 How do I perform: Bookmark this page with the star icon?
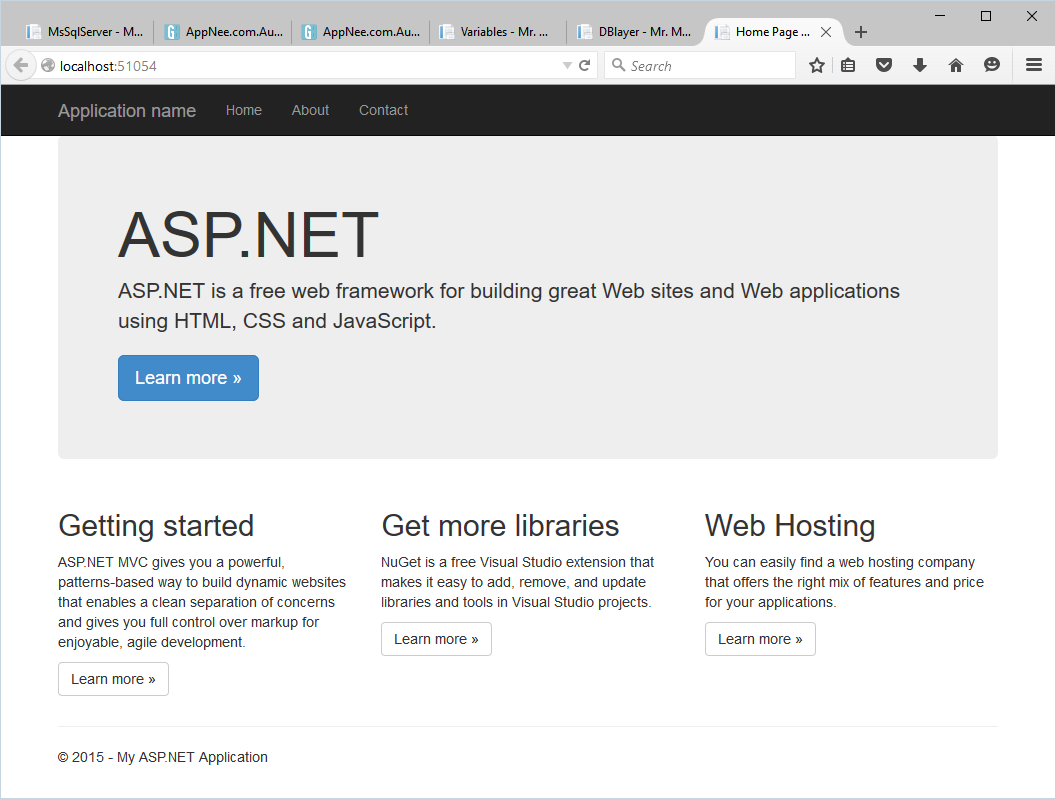point(817,65)
